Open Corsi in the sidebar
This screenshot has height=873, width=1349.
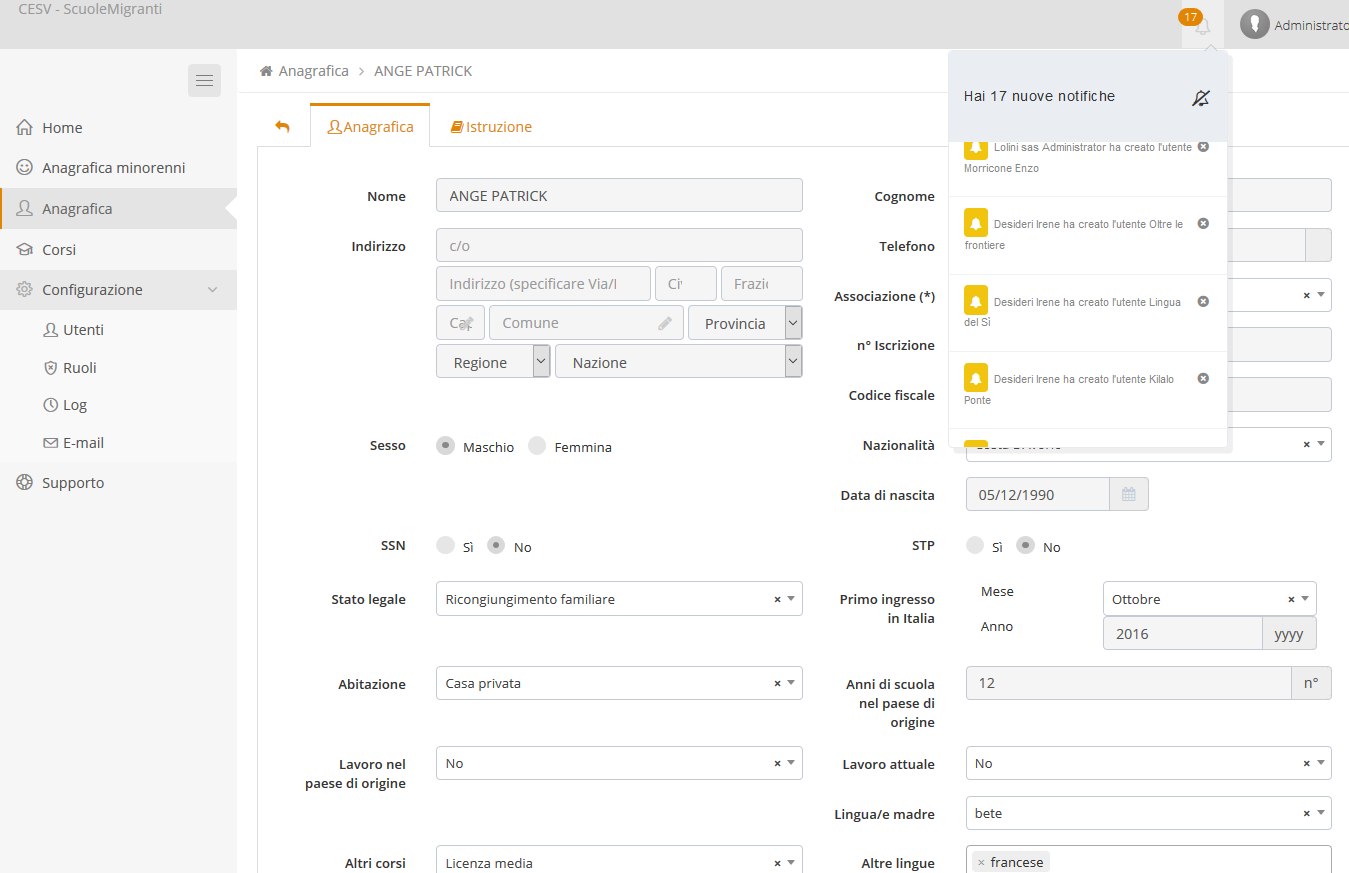click(x=118, y=250)
